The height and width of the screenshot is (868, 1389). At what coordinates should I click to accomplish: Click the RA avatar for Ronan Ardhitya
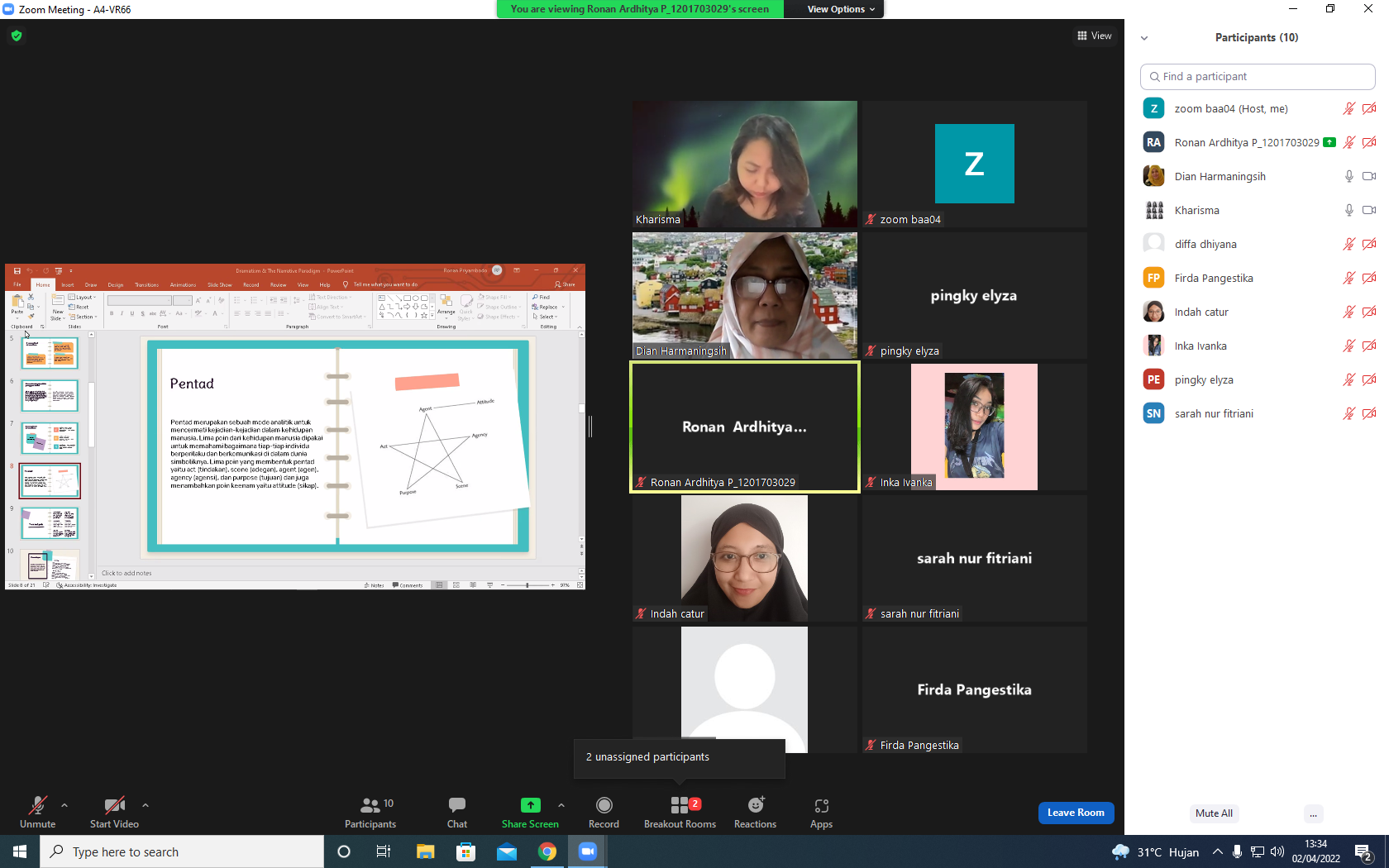click(x=1153, y=142)
